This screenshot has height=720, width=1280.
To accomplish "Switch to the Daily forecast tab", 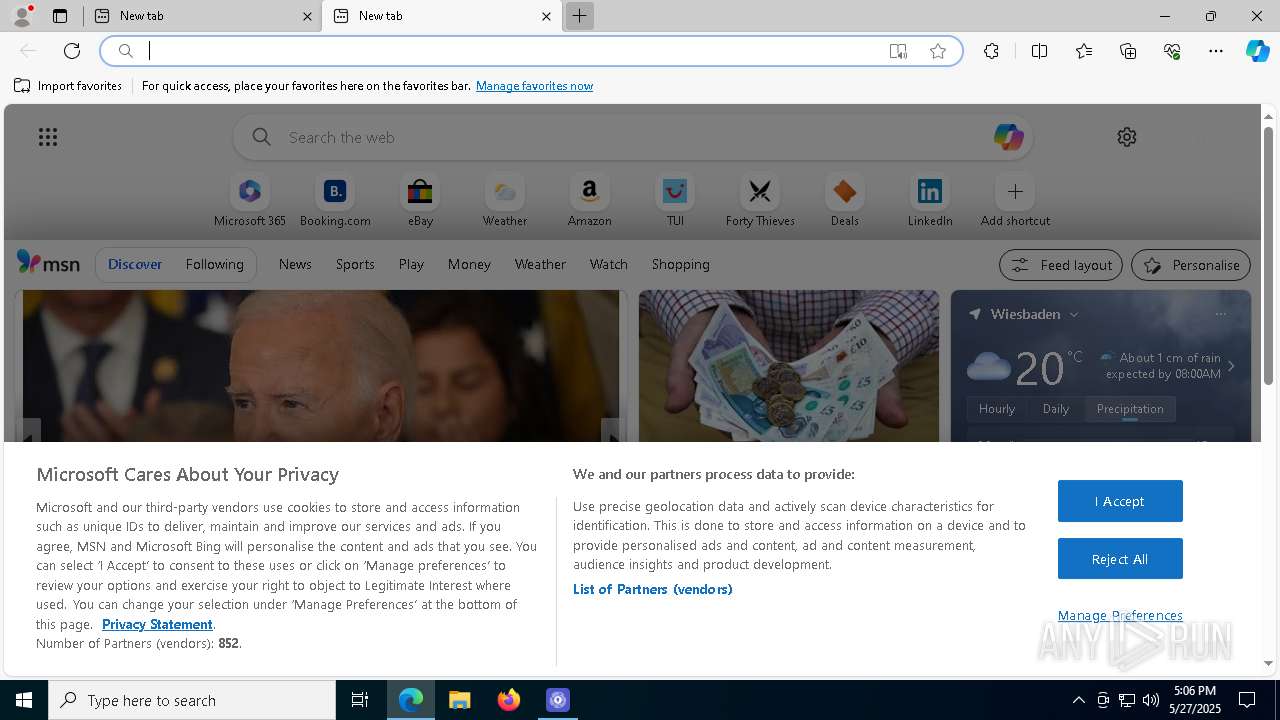I will point(1056,409).
